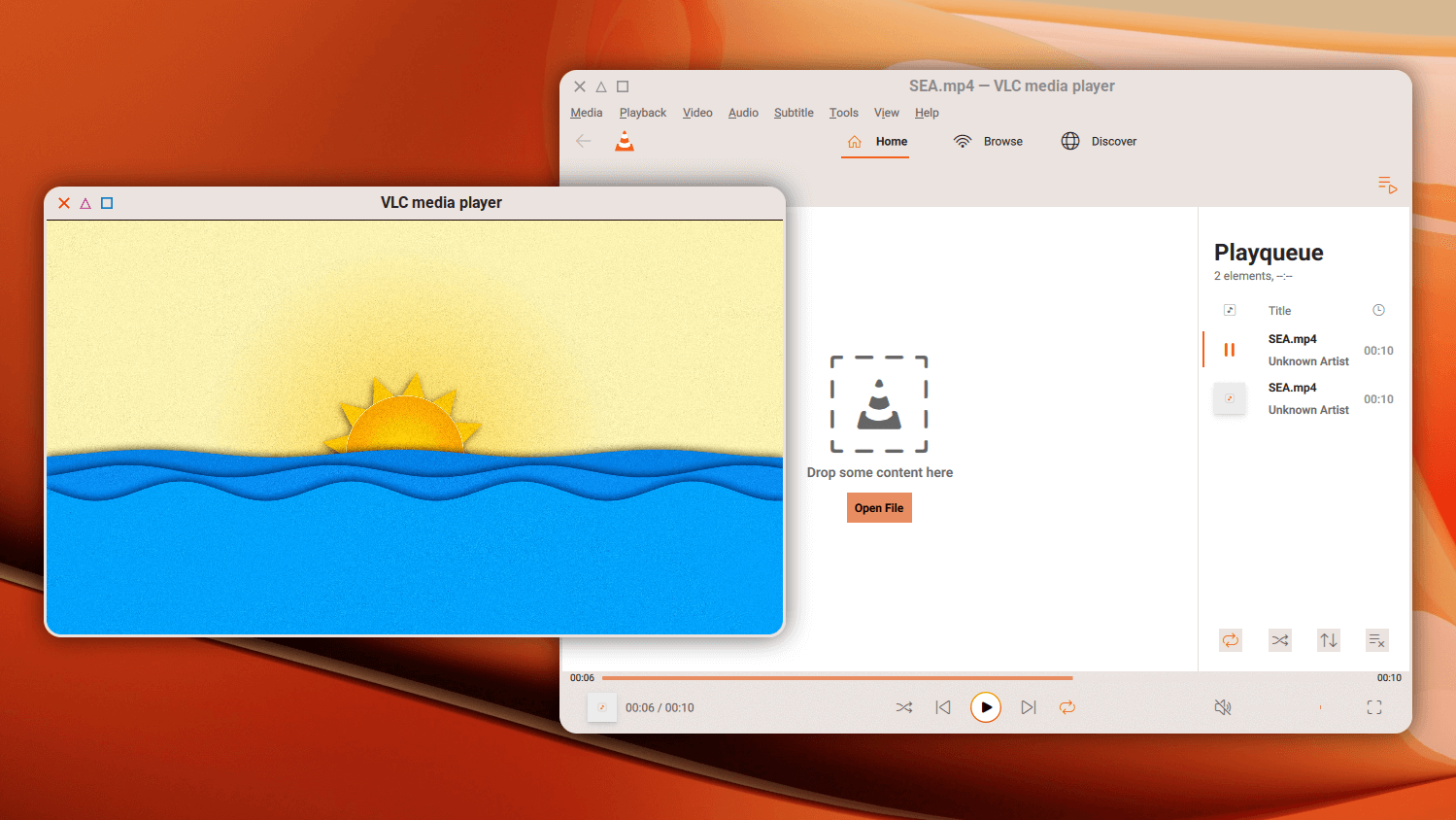Close the SEA.mp4 main VLC window
The image size is (1456, 820).
click(x=580, y=86)
